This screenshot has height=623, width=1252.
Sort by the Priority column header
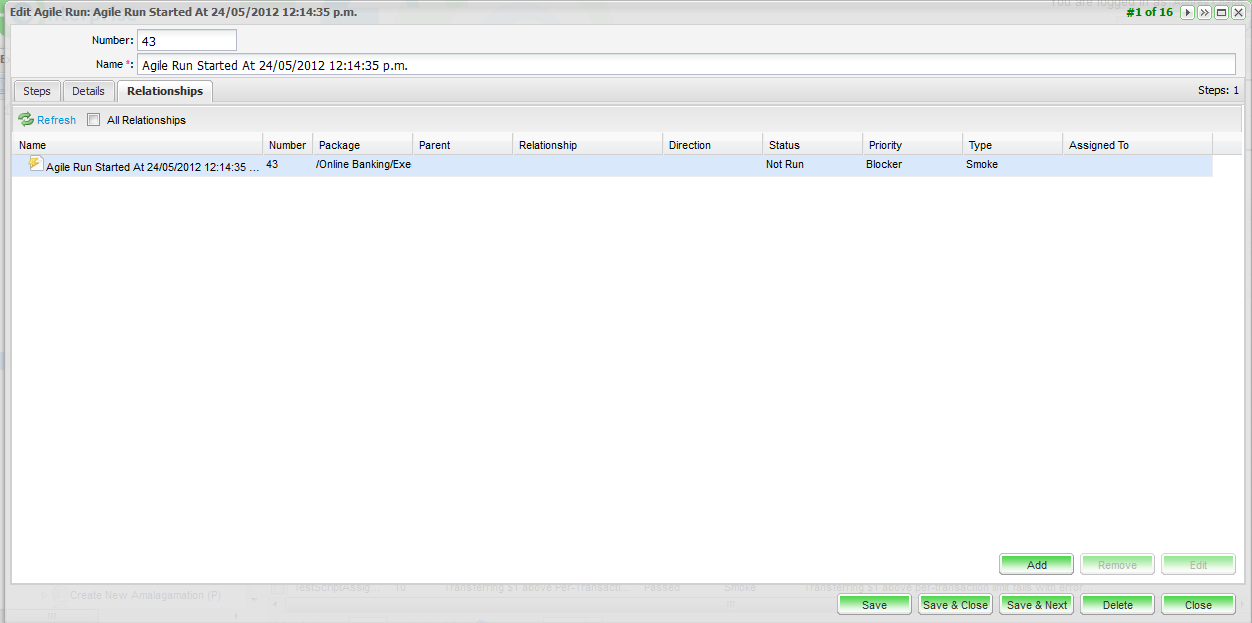point(911,145)
